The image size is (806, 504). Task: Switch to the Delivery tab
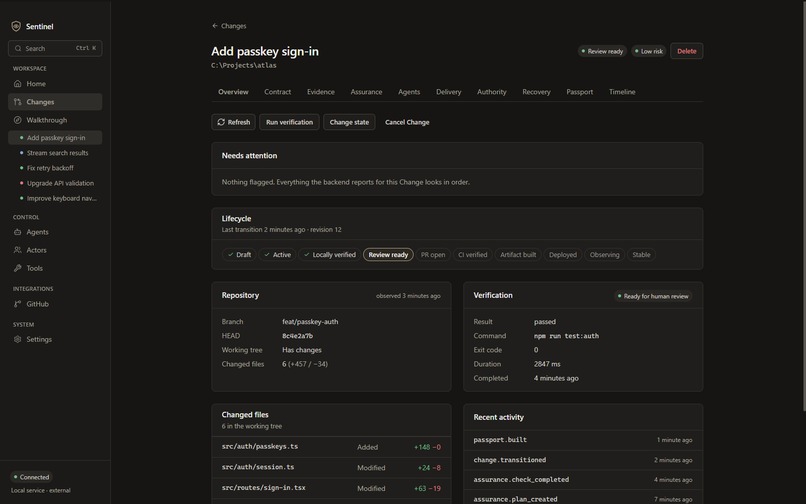449,92
